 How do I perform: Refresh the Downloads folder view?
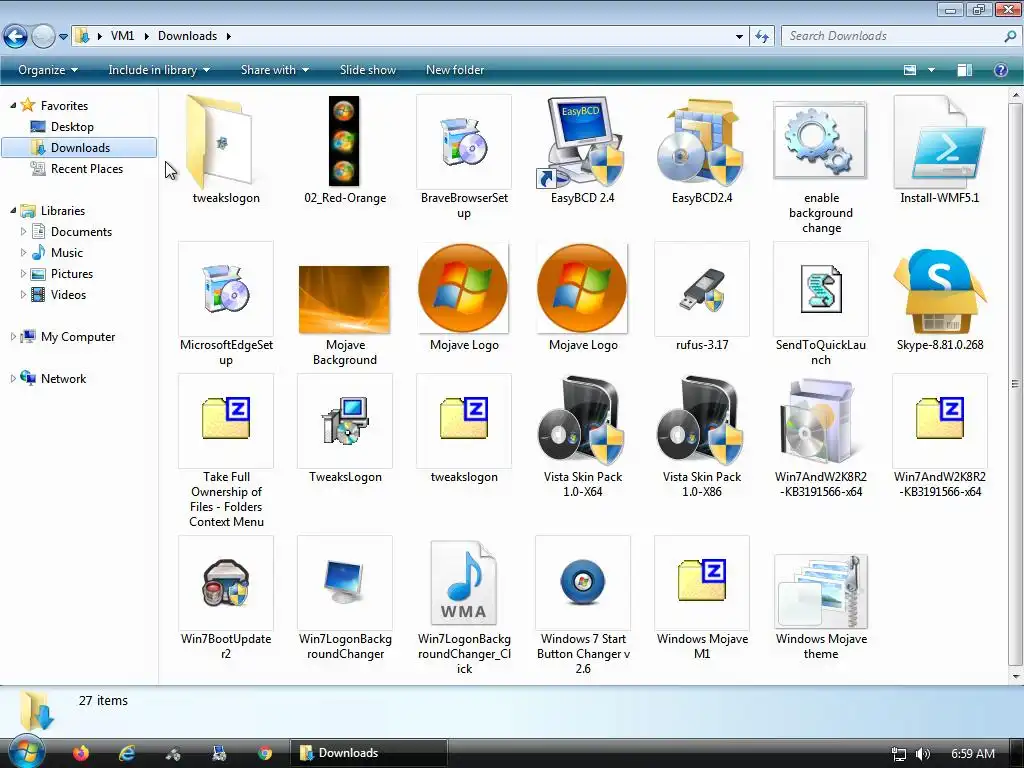pyautogui.click(x=762, y=37)
